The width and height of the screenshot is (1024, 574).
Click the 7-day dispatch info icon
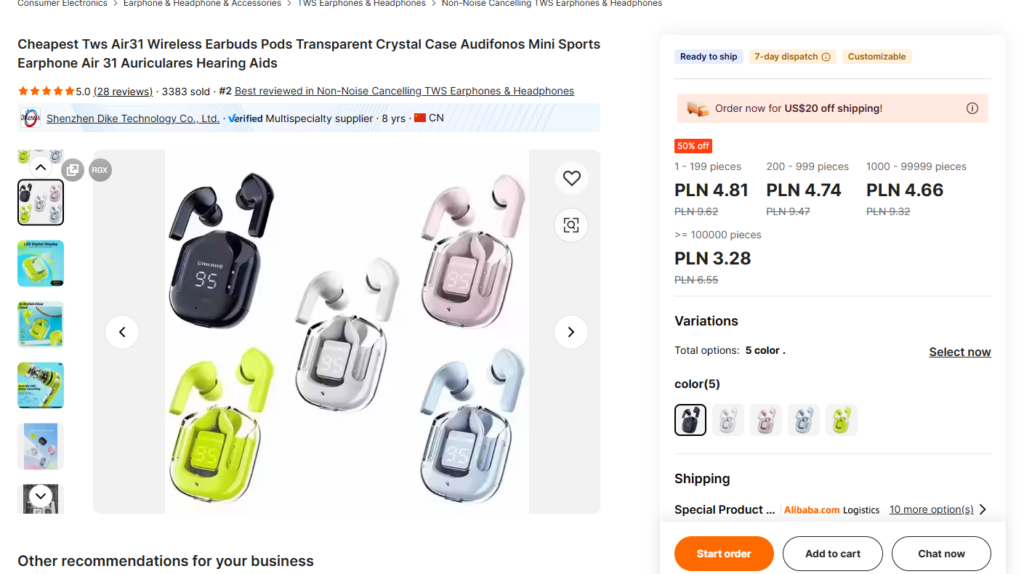(x=826, y=57)
